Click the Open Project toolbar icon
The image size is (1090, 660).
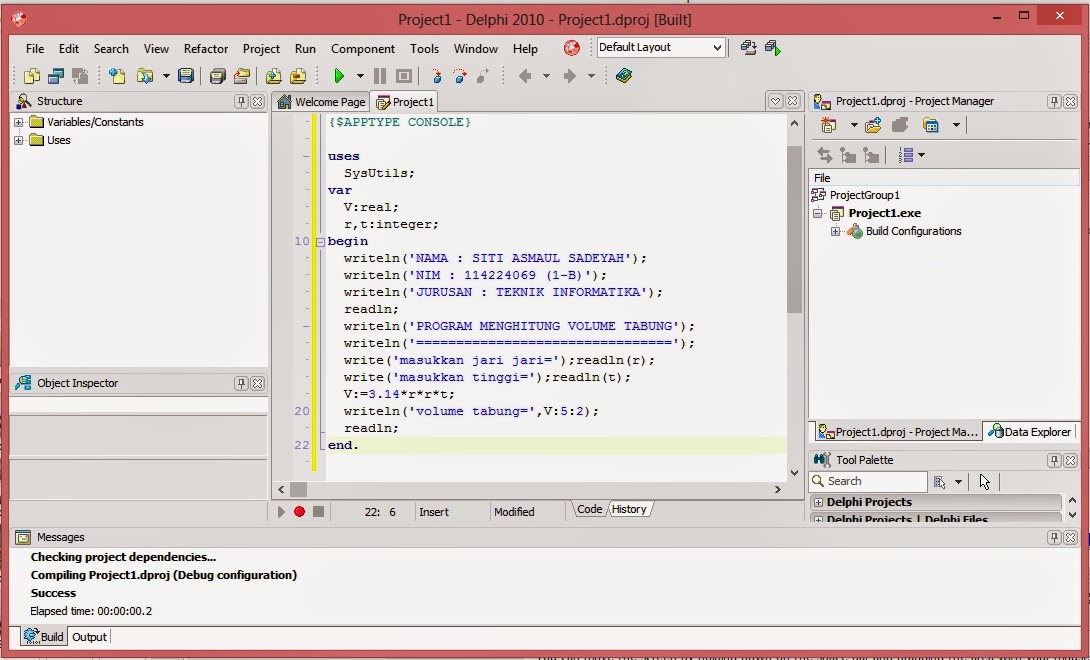241,76
